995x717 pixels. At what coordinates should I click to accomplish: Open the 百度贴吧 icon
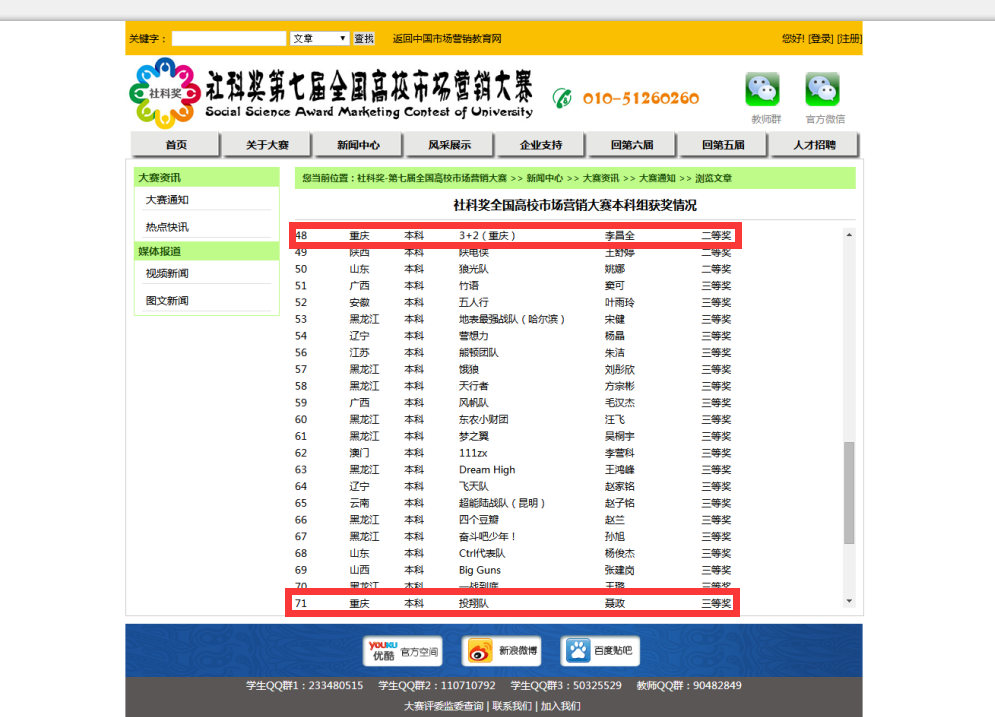(600, 651)
